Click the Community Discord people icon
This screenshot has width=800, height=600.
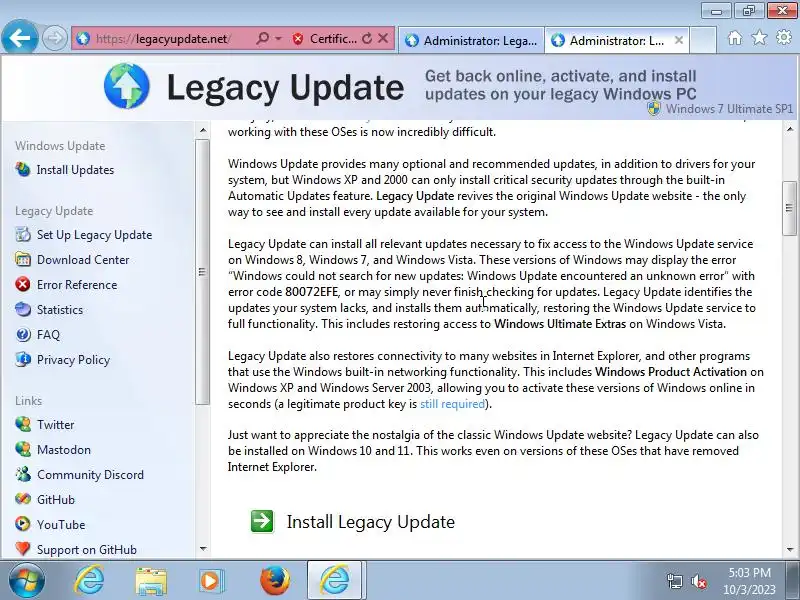pyautogui.click(x=23, y=474)
